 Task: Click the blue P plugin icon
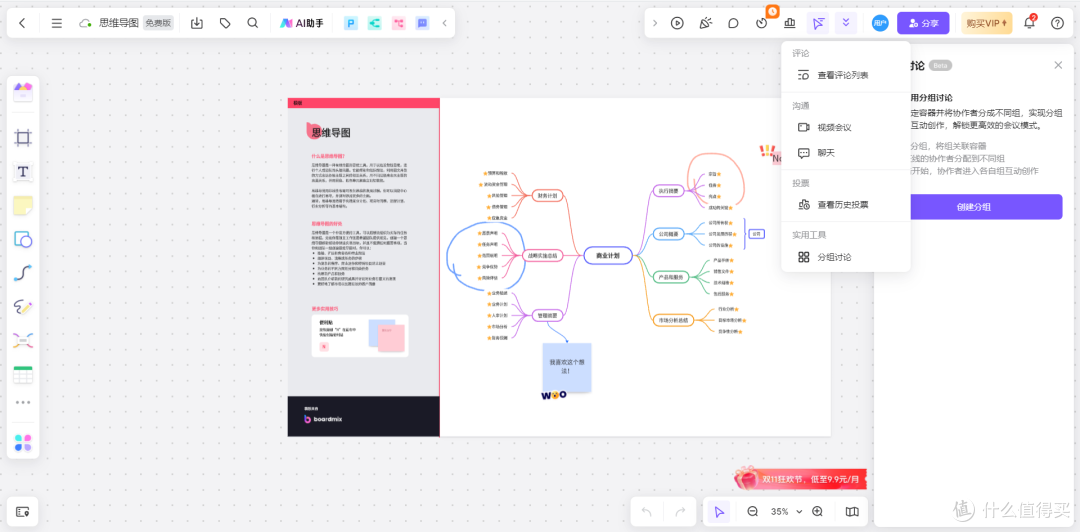(352, 23)
